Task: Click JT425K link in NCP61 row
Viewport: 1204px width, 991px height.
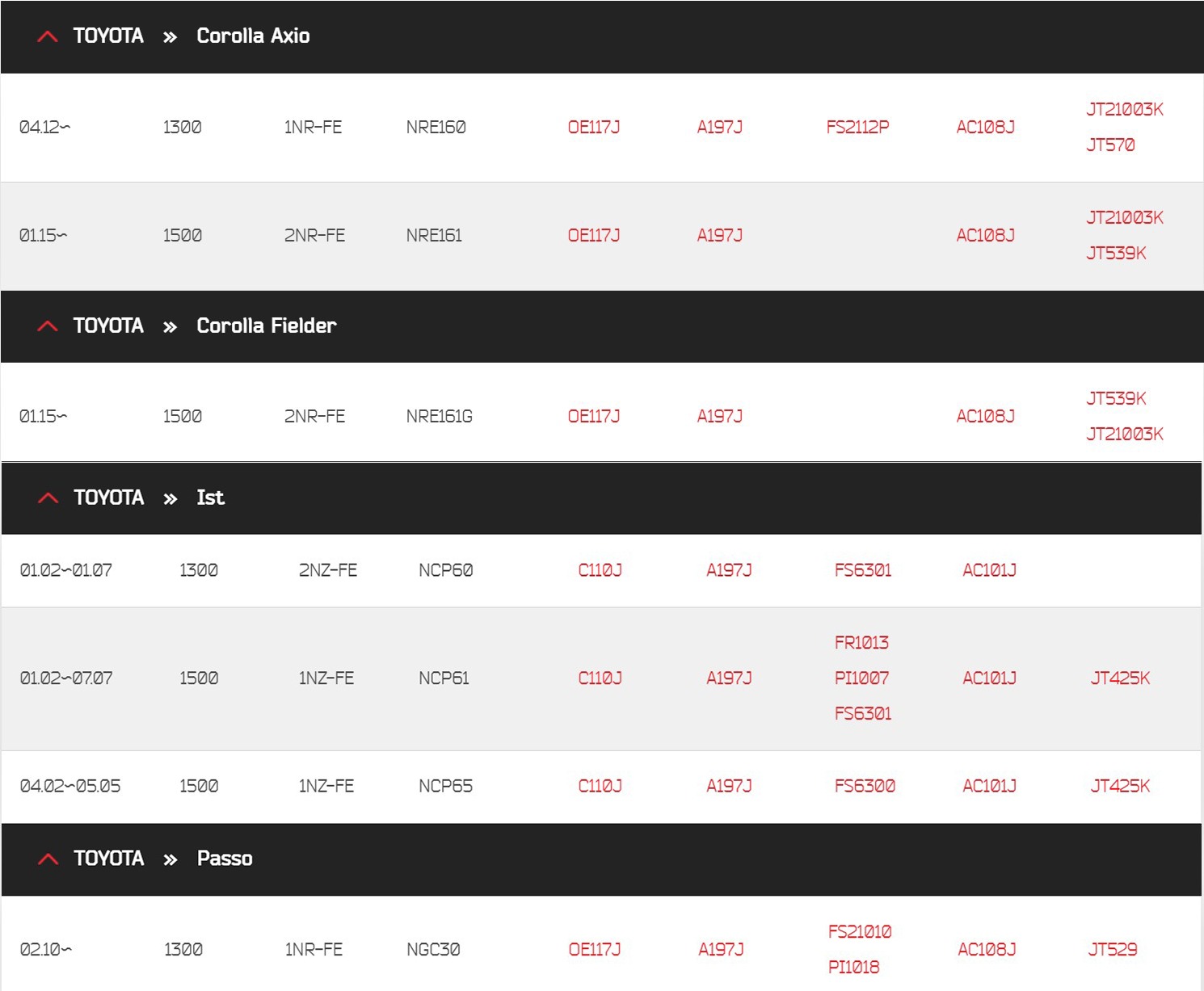Action: coord(1120,678)
